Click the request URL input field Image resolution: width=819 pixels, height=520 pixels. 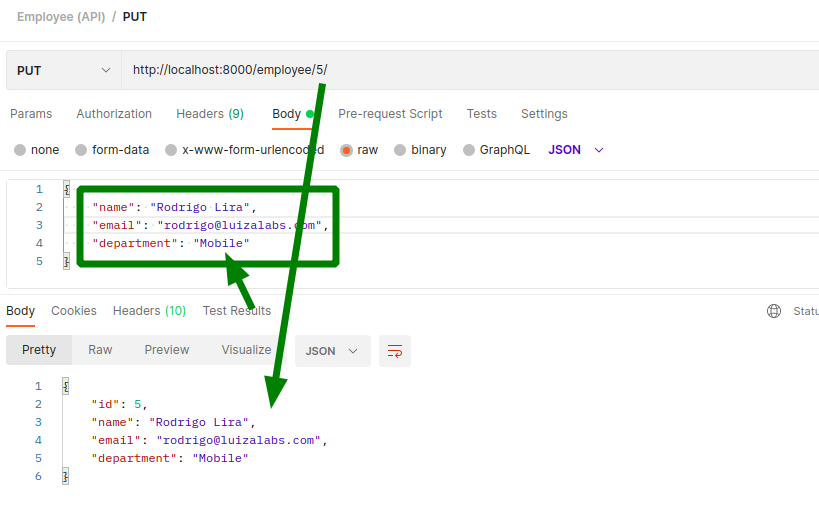coord(470,70)
